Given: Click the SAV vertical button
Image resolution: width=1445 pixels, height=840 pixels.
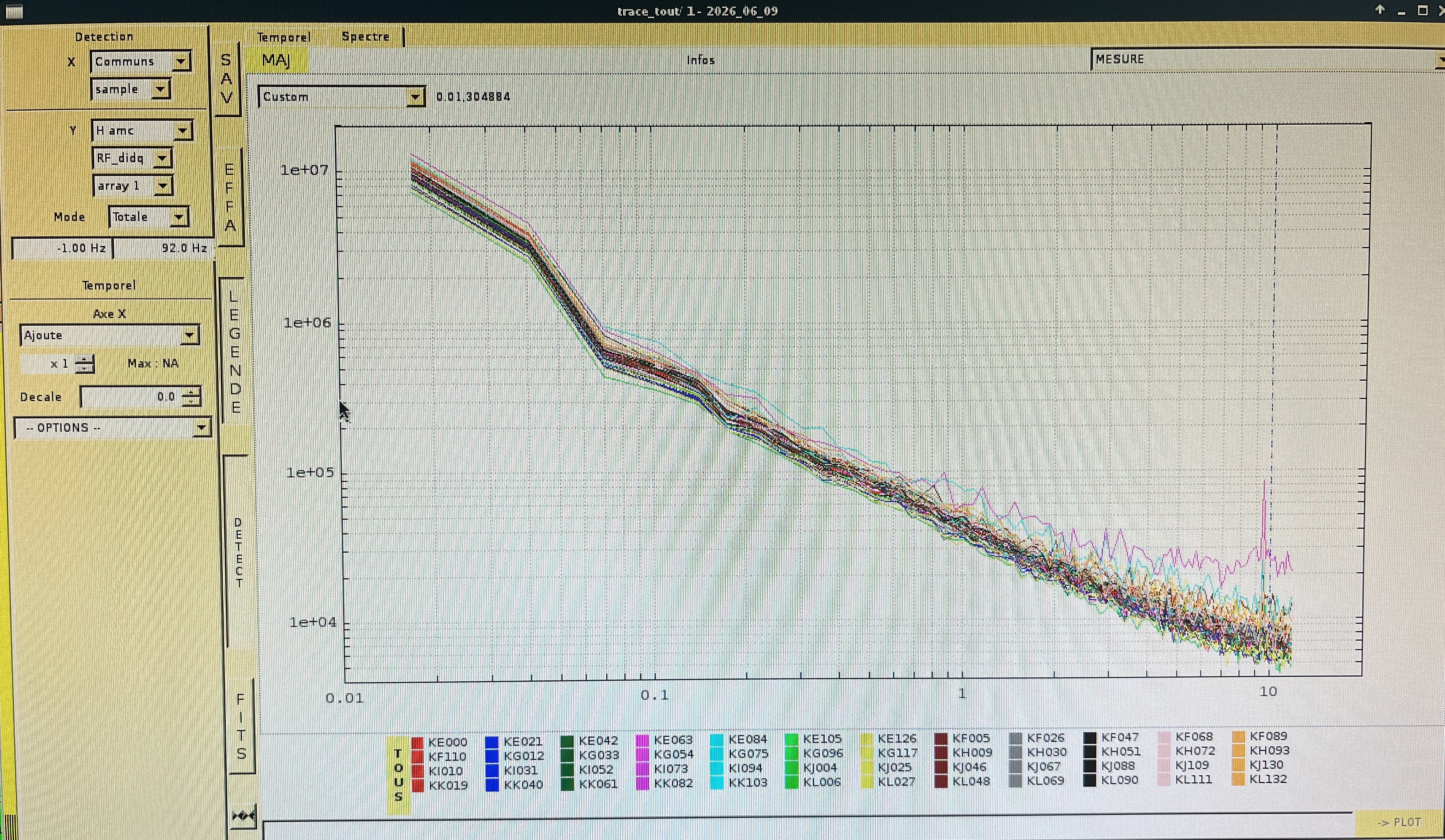Looking at the screenshot, I should point(227,79).
